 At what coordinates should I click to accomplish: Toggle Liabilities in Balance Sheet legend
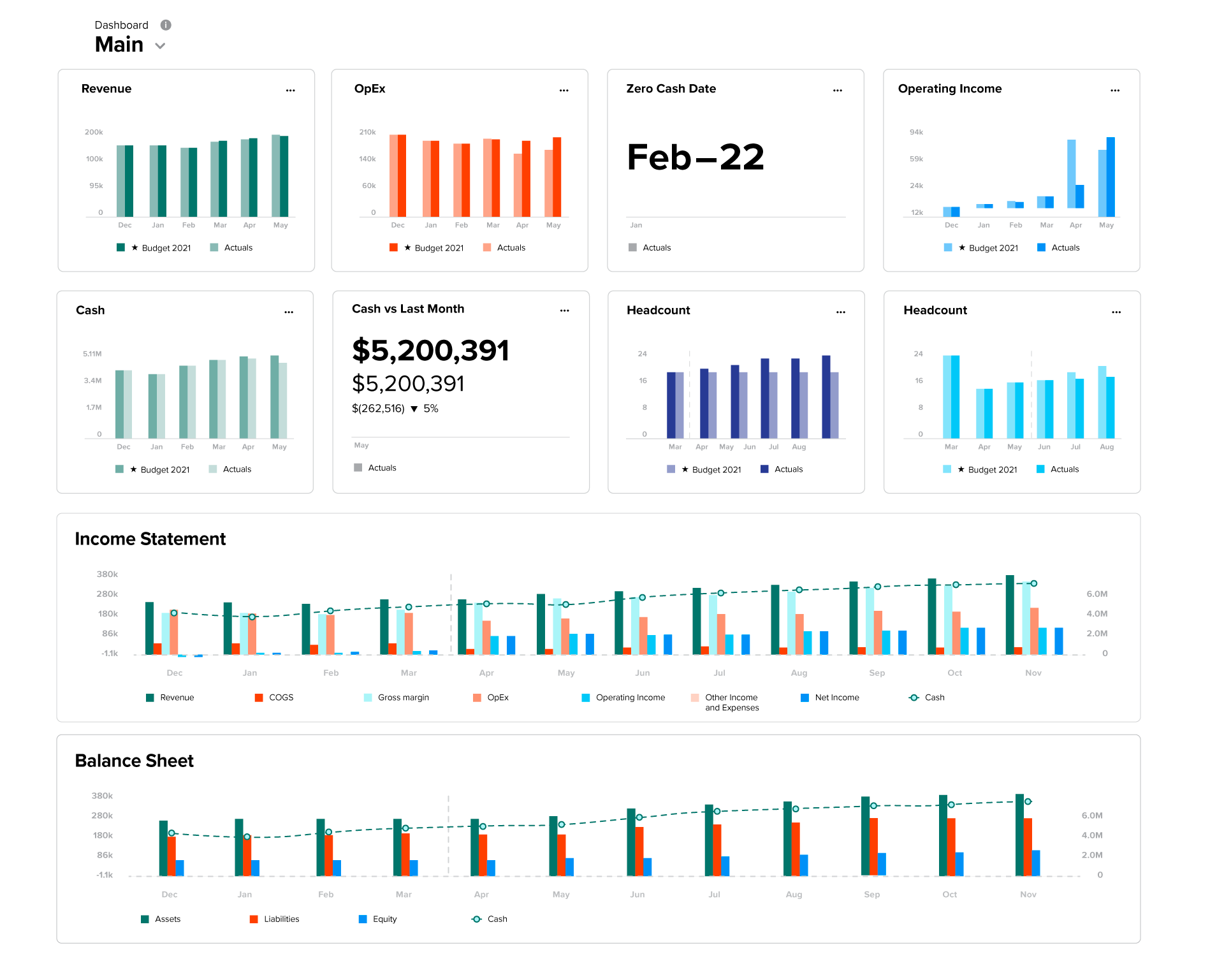pyautogui.click(x=281, y=919)
